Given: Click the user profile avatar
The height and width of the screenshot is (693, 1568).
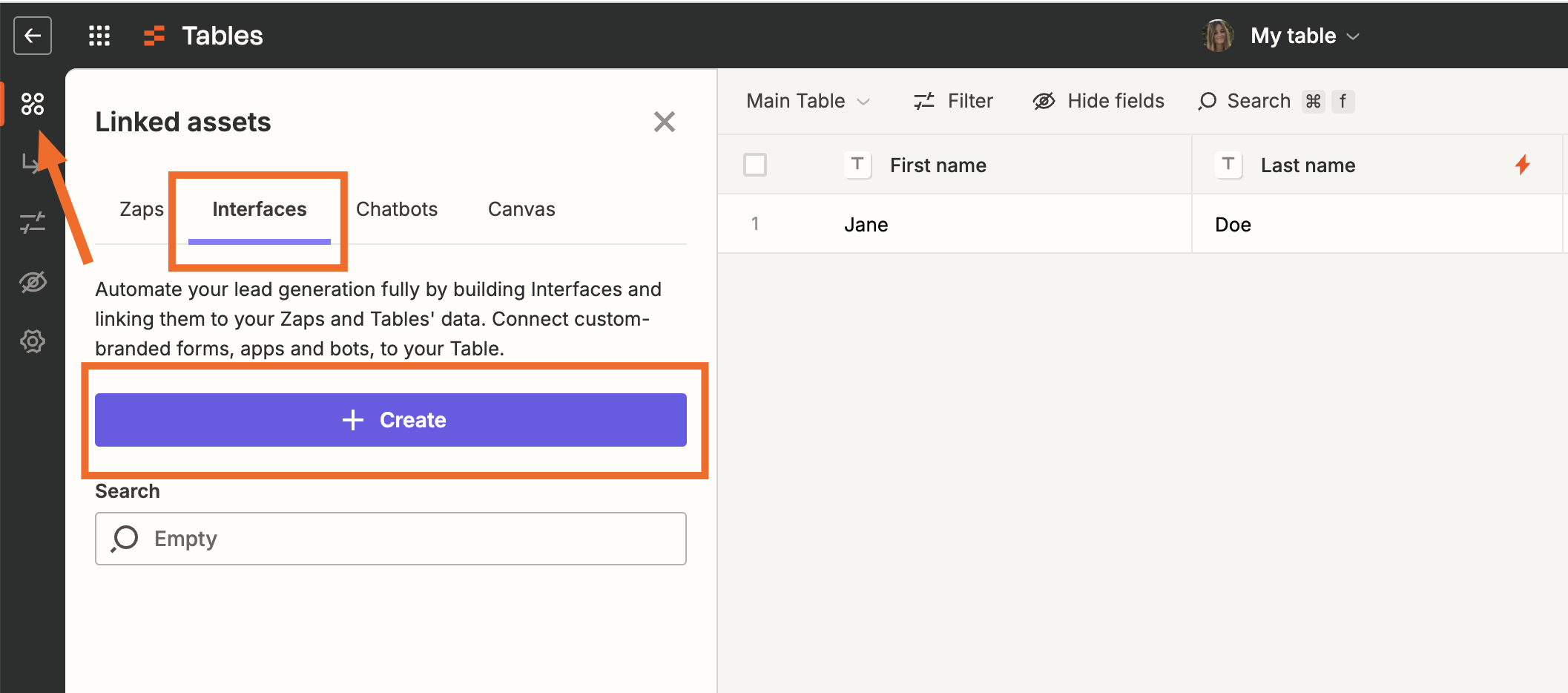Looking at the screenshot, I should coord(1217,36).
